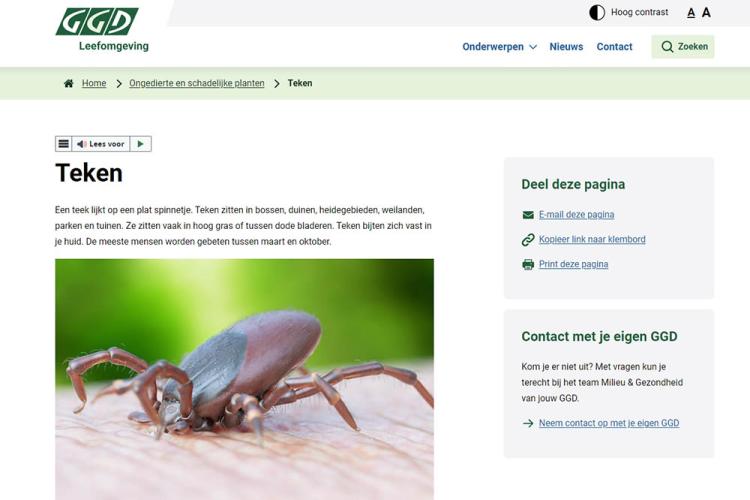
Task: Click the home icon in breadcrumb
Action: click(x=69, y=83)
